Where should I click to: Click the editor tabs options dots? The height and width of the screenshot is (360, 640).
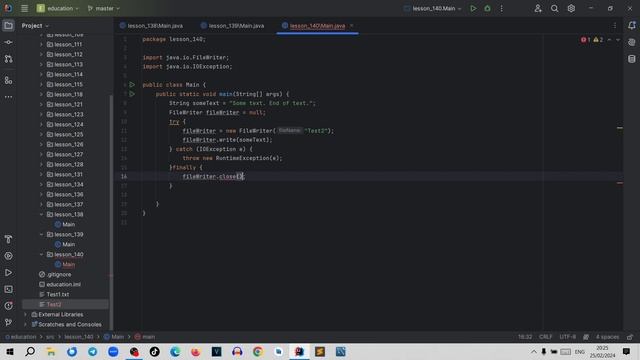click(x=615, y=26)
